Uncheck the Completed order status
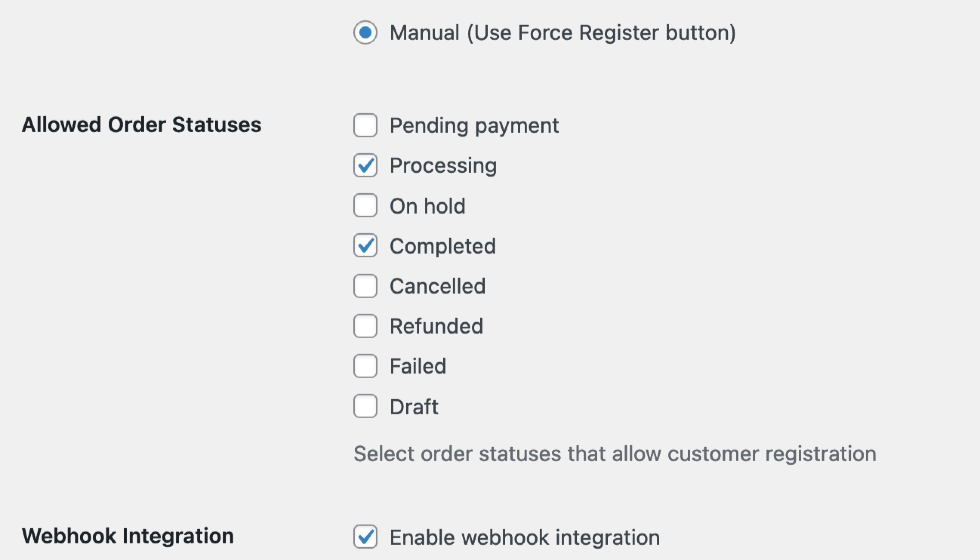This screenshot has height=560, width=980. click(365, 246)
